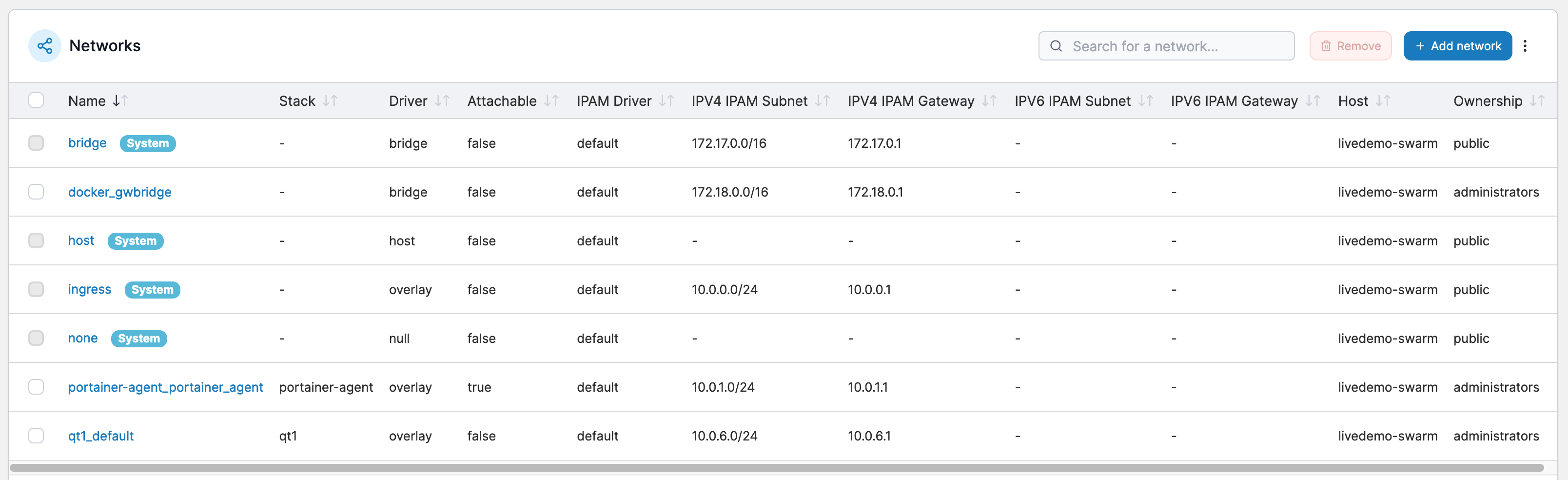Click the sort arrows beside Attachable
The width and height of the screenshot is (1568, 480).
(x=551, y=100)
